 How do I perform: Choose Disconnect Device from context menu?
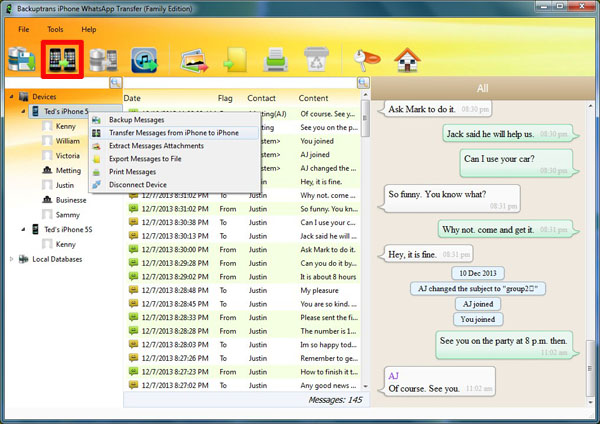(174, 184)
